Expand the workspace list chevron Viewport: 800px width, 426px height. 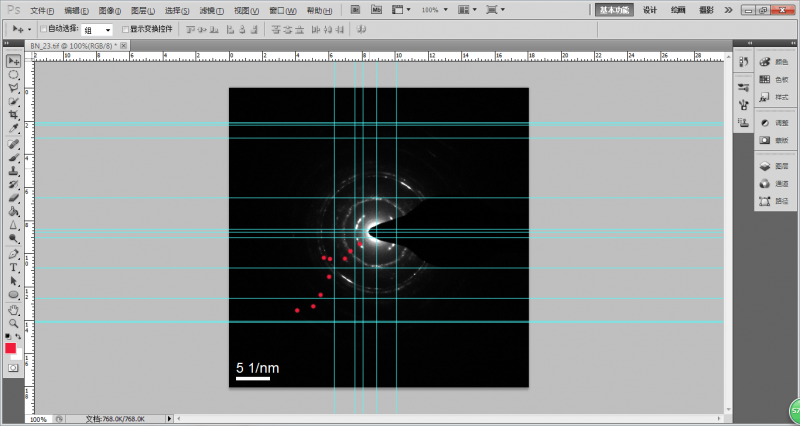click(729, 10)
